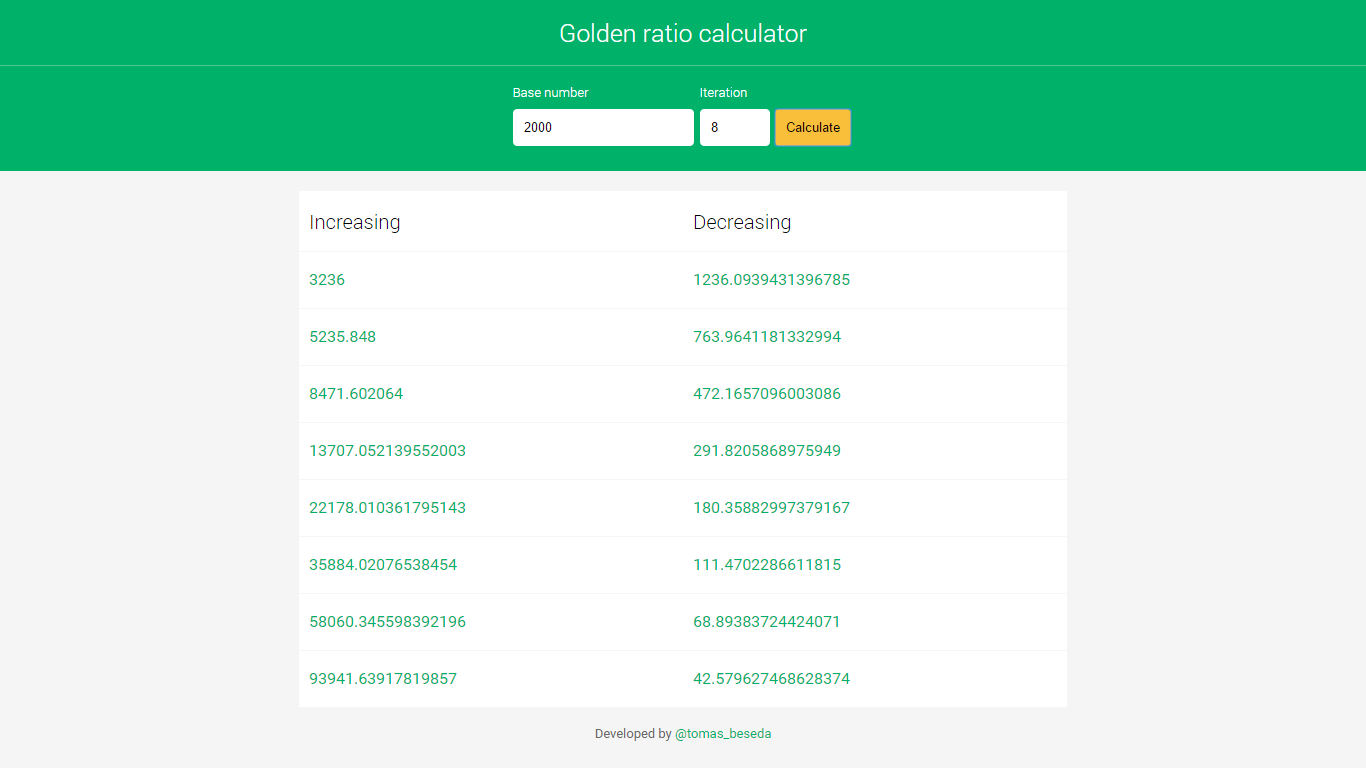Click the decreasing value 763.9641181332994

point(767,337)
